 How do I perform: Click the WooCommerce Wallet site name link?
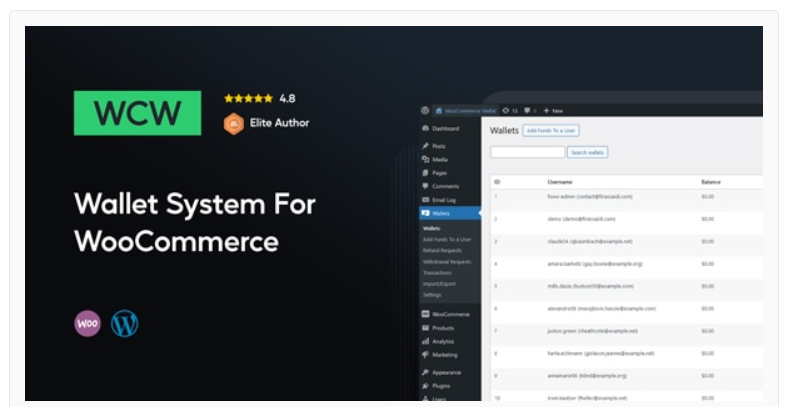click(x=470, y=111)
